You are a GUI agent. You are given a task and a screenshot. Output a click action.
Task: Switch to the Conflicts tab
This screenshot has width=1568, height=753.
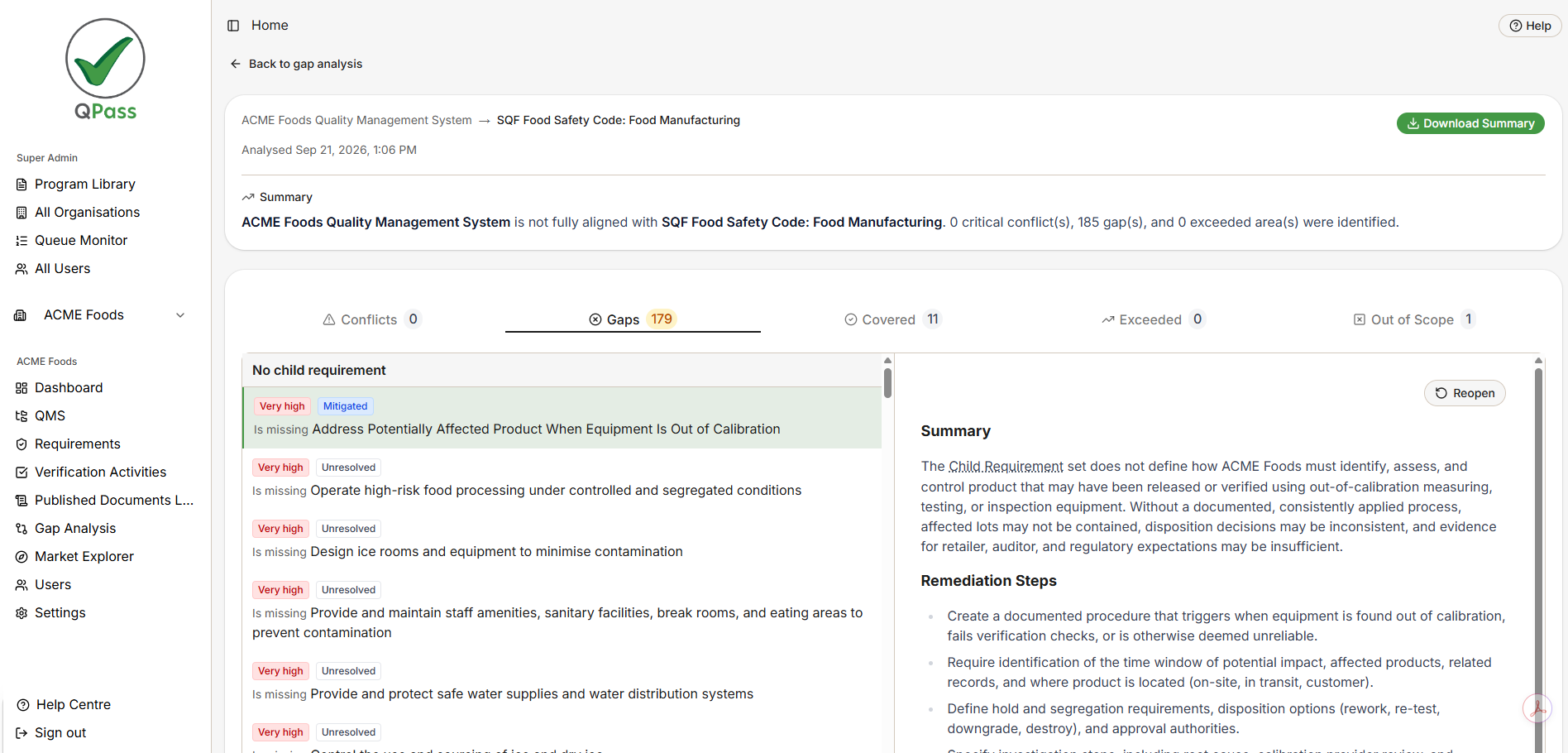(x=372, y=319)
